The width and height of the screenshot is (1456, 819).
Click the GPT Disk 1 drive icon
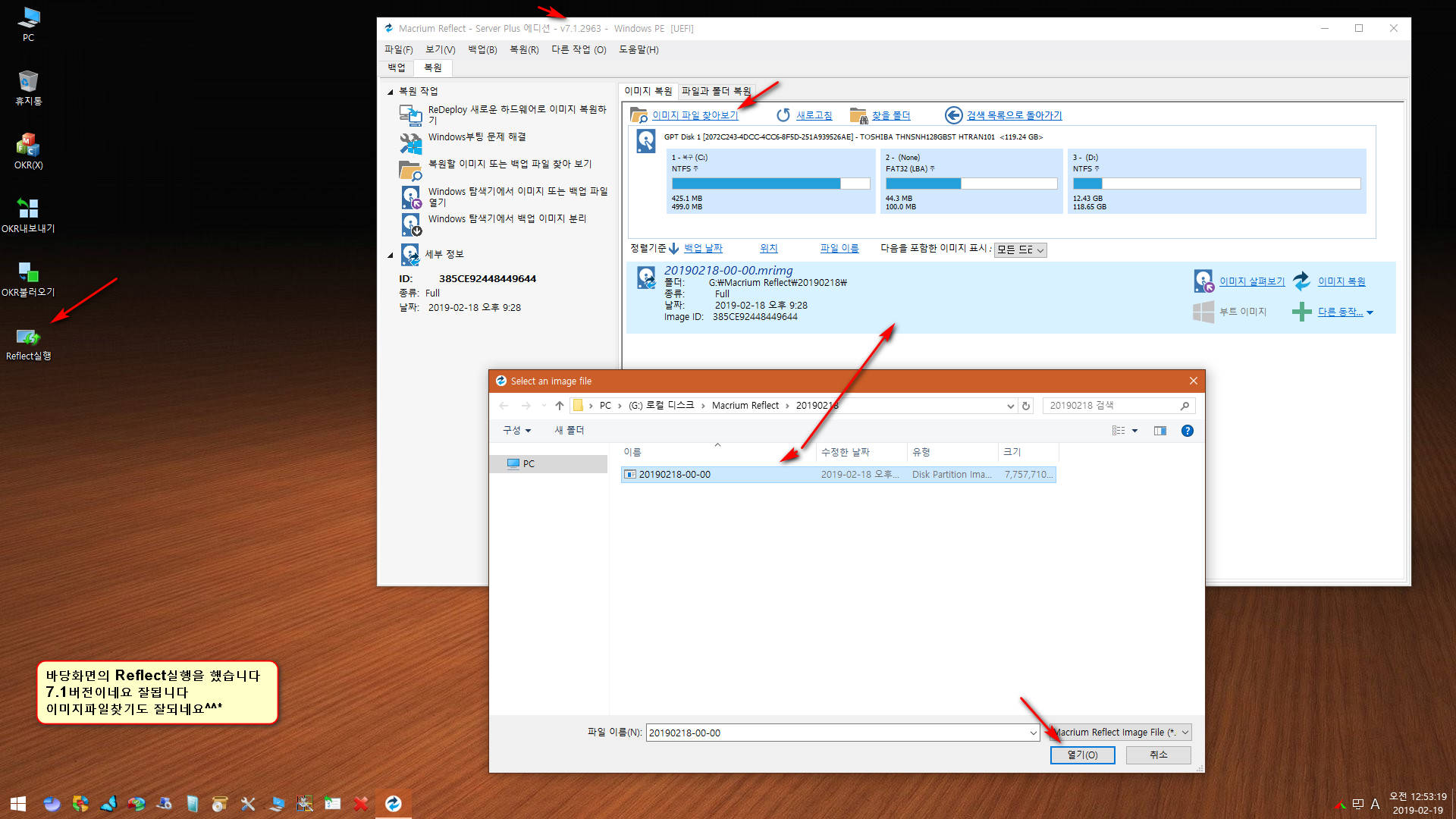pos(645,141)
